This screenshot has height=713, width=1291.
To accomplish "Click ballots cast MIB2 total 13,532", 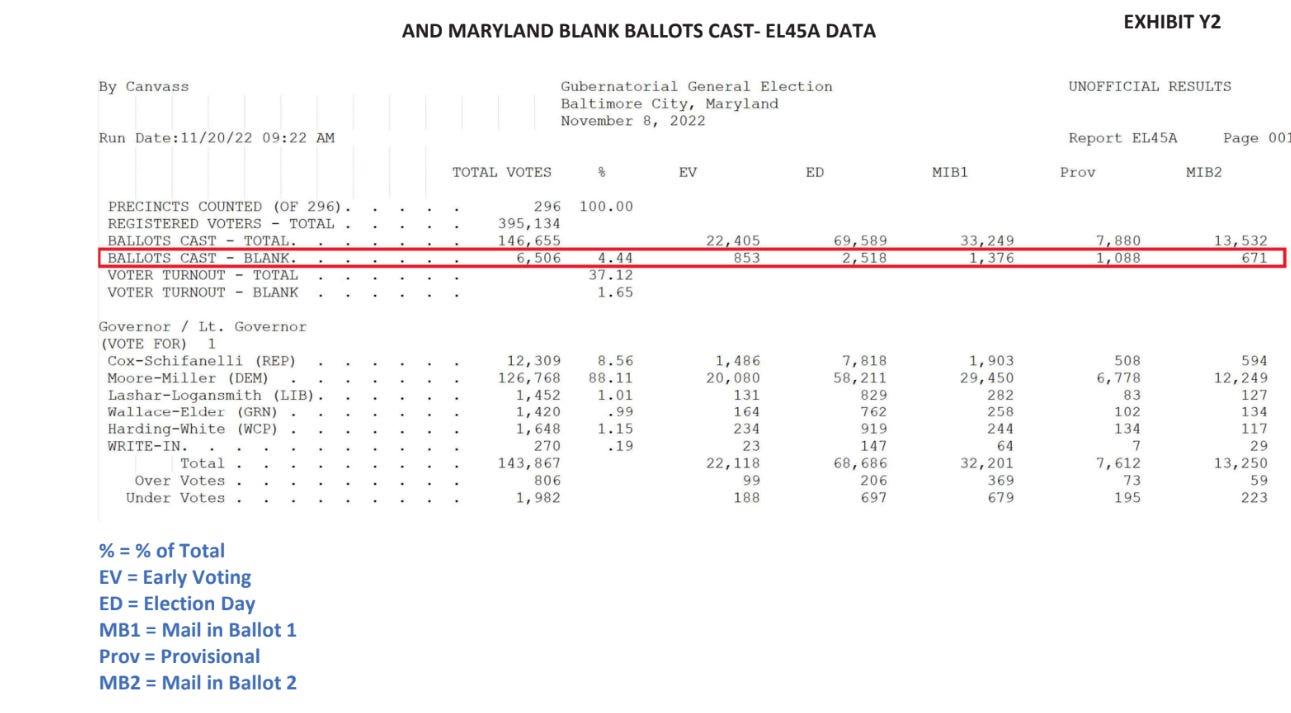I will pyautogui.click(x=1241, y=241).
